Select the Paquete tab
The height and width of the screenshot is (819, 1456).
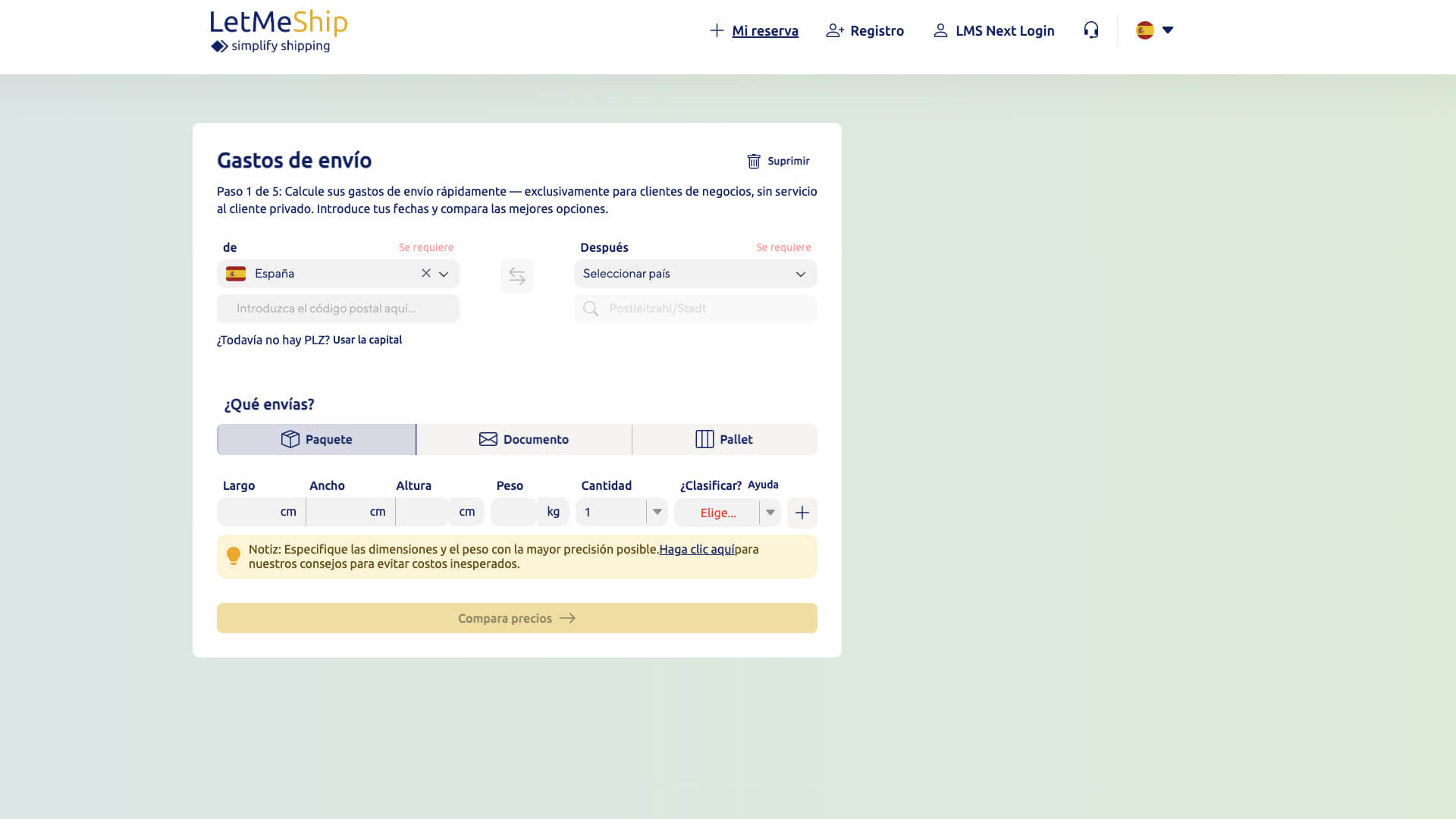(x=316, y=439)
